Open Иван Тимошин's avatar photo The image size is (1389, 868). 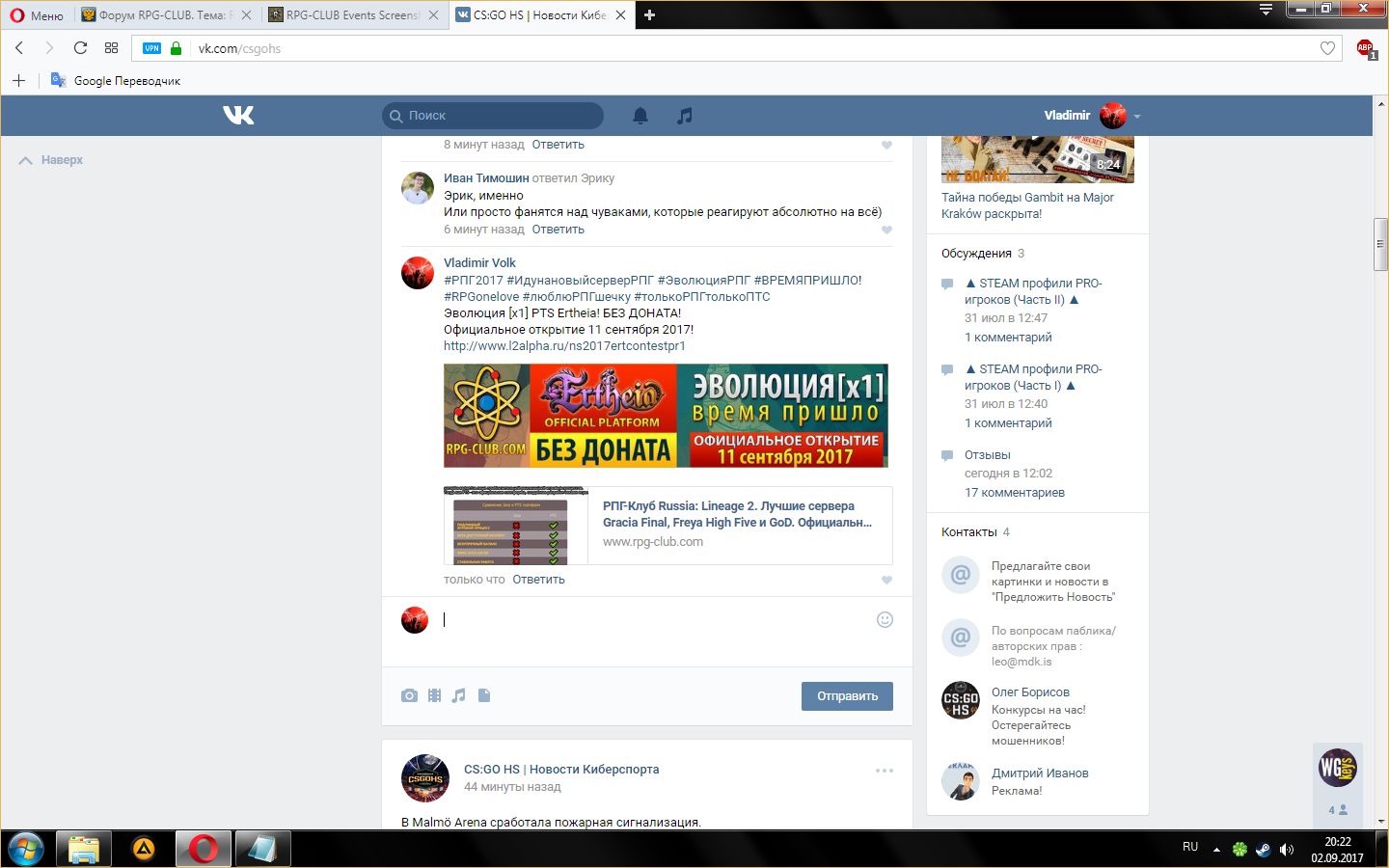pyautogui.click(x=418, y=188)
